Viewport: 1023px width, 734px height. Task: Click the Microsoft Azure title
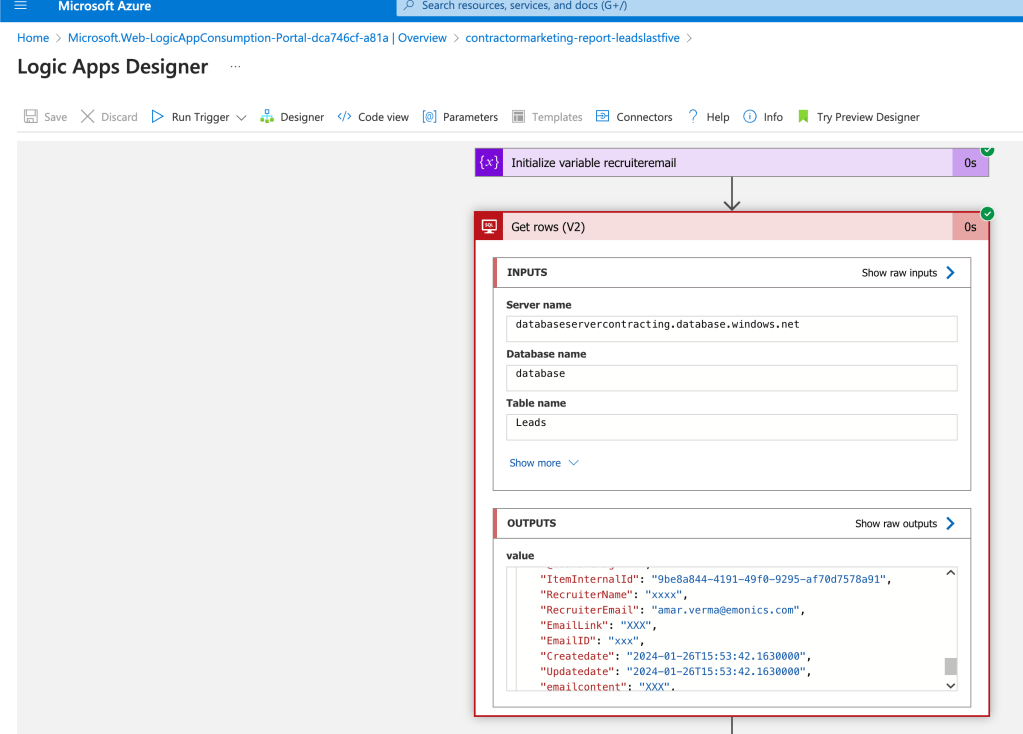click(104, 6)
